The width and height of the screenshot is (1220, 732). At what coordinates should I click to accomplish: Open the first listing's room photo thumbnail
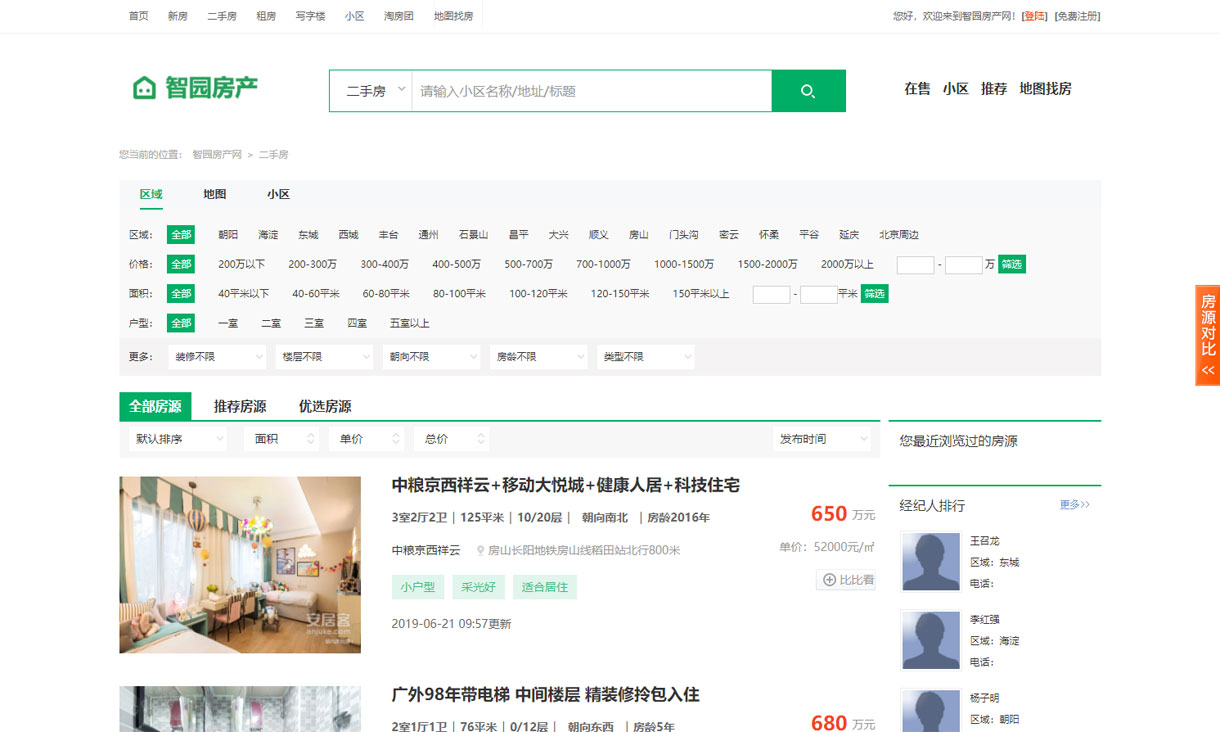[x=240, y=565]
